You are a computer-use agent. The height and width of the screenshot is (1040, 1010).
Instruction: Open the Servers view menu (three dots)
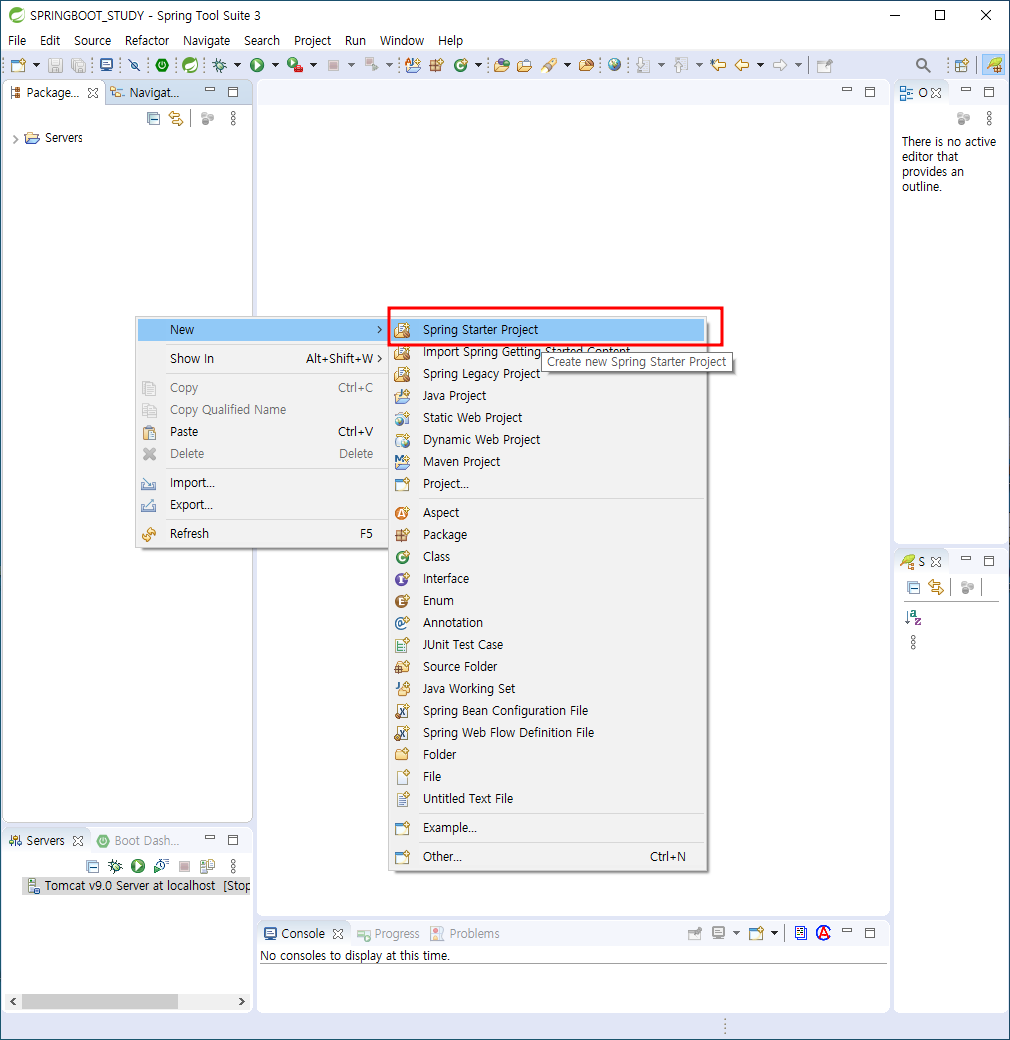(233, 866)
